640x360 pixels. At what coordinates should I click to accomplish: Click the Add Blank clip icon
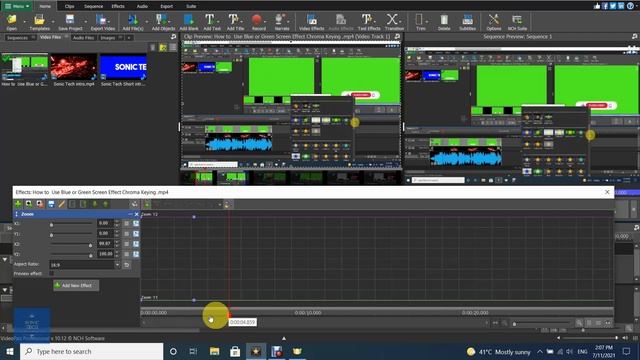[x=189, y=20]
